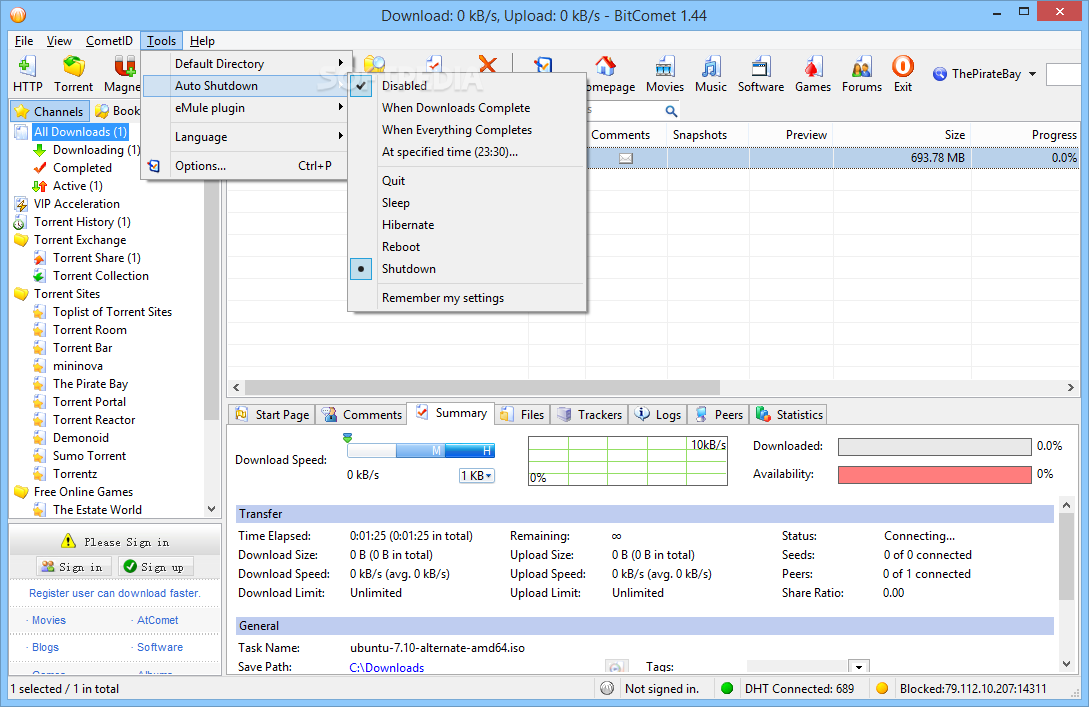Open the Movies toolbar icon

(x=665, y=74)
